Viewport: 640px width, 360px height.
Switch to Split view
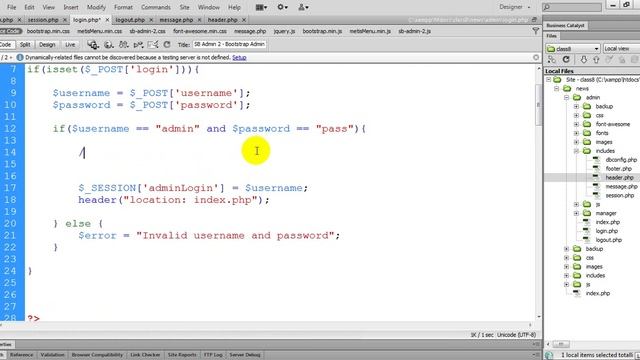coord(25,44)
